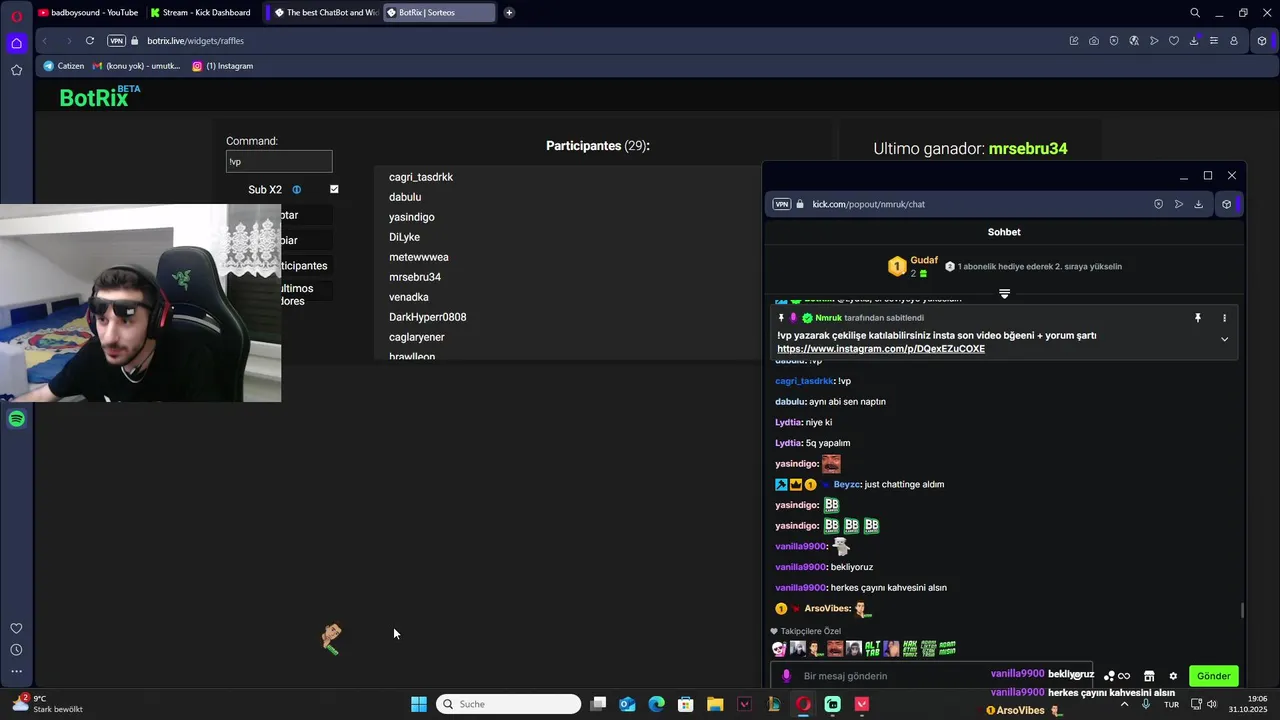The width and height of the screenshot is (1280, 720).
Task: Click Sub X2 info icon
Action: pyautogui.click(x=296, y=190)
